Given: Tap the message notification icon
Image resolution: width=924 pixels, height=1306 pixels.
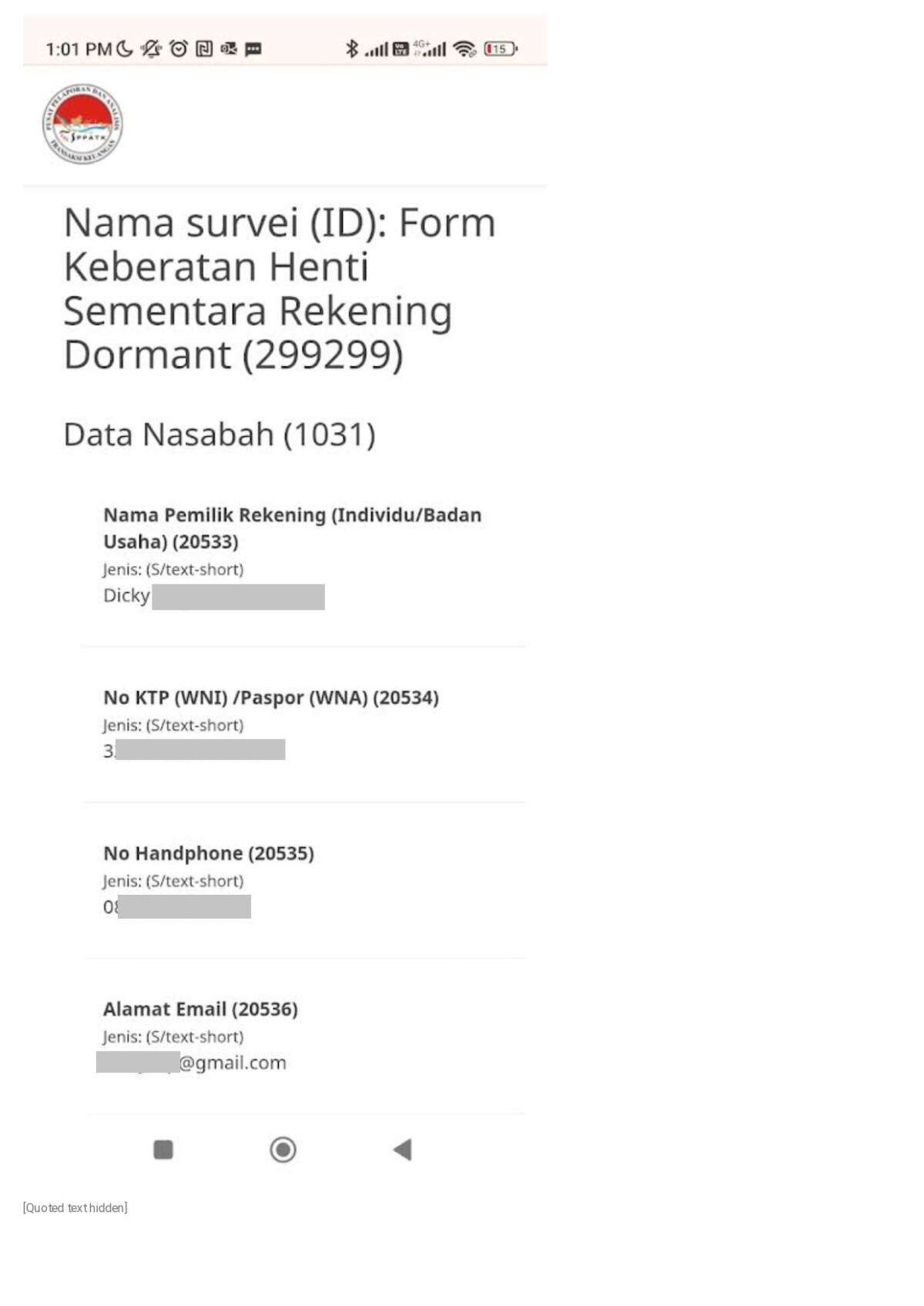Looking at the screenshot, I should pyautogui.click(x=253, y=49).
